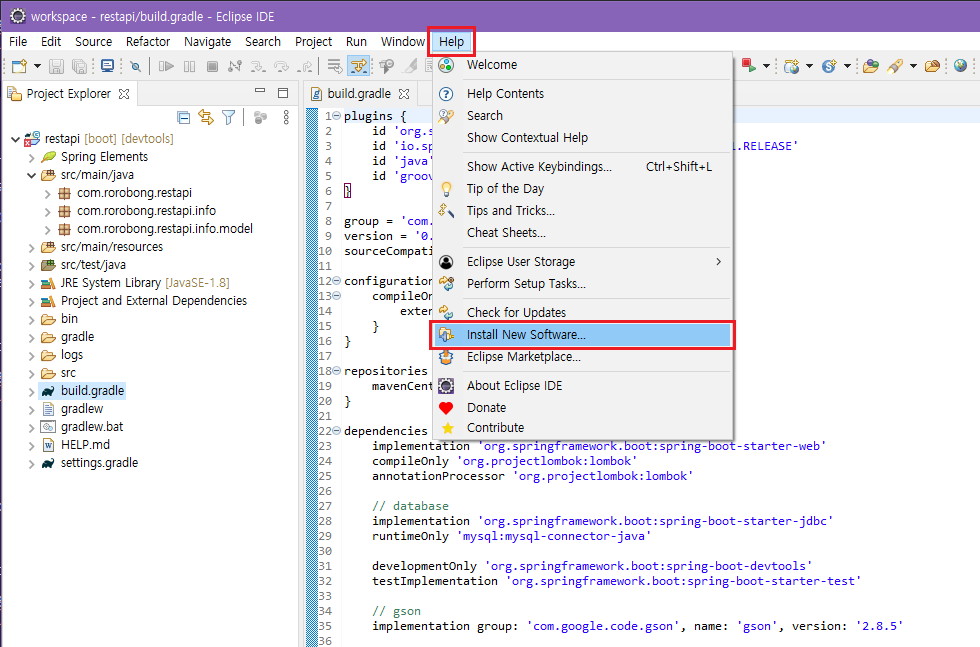Screen dimensions: 980x647
Task: Click the Resume debug icon
Action: pyautogui.click(x=166, y=66)
